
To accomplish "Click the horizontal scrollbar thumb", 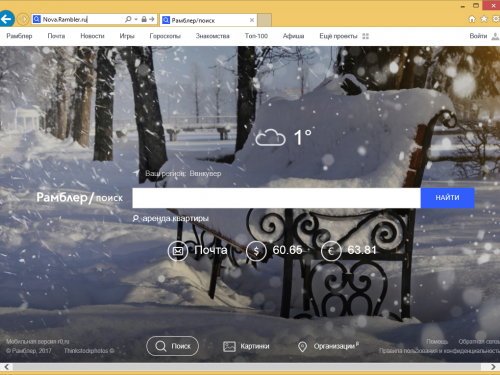I will [x=247, y=367].
